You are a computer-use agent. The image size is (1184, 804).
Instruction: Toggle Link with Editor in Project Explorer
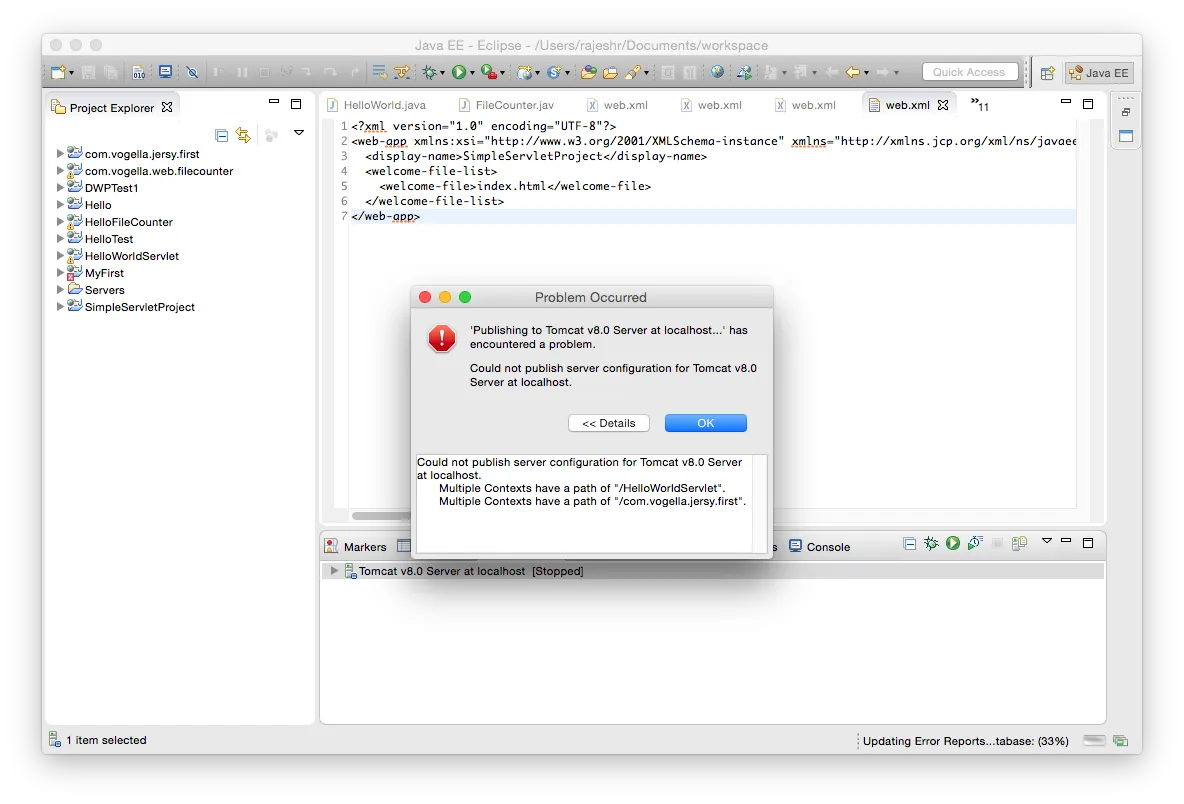[x=243, y=135]
